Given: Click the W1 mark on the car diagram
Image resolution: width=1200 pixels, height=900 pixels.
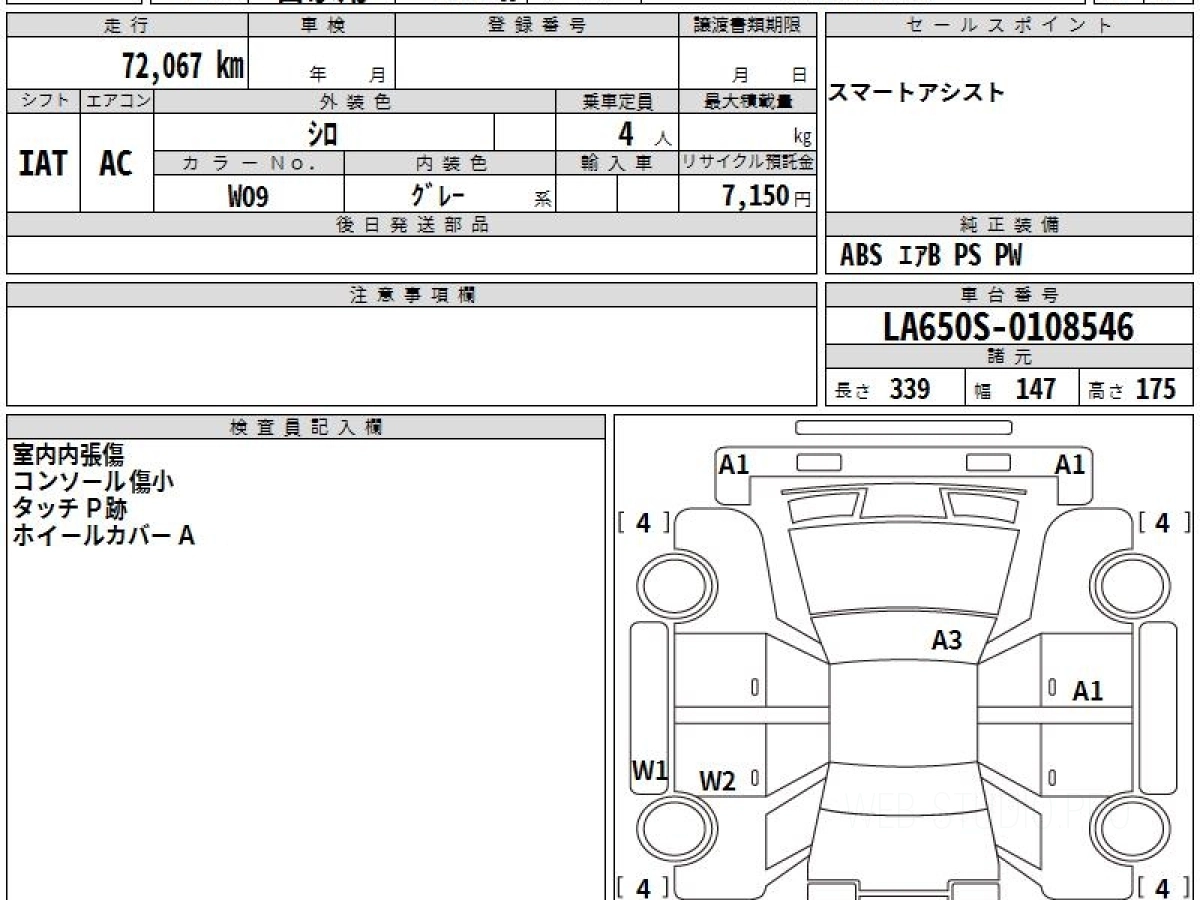Looking at the screenshot, I should [x=649, y=770].
